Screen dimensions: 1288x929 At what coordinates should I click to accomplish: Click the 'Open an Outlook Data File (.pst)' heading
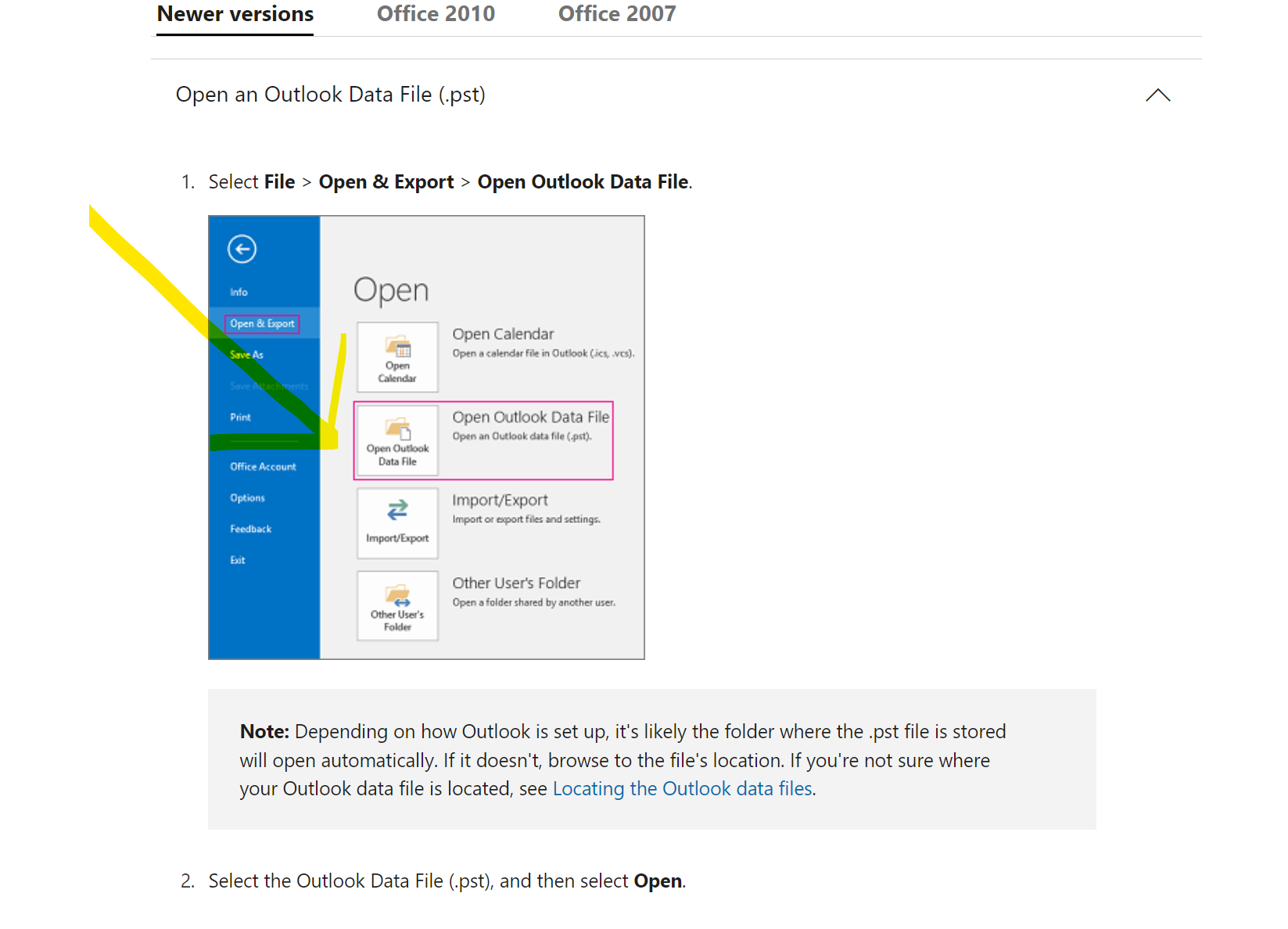[x=331, y=95]
